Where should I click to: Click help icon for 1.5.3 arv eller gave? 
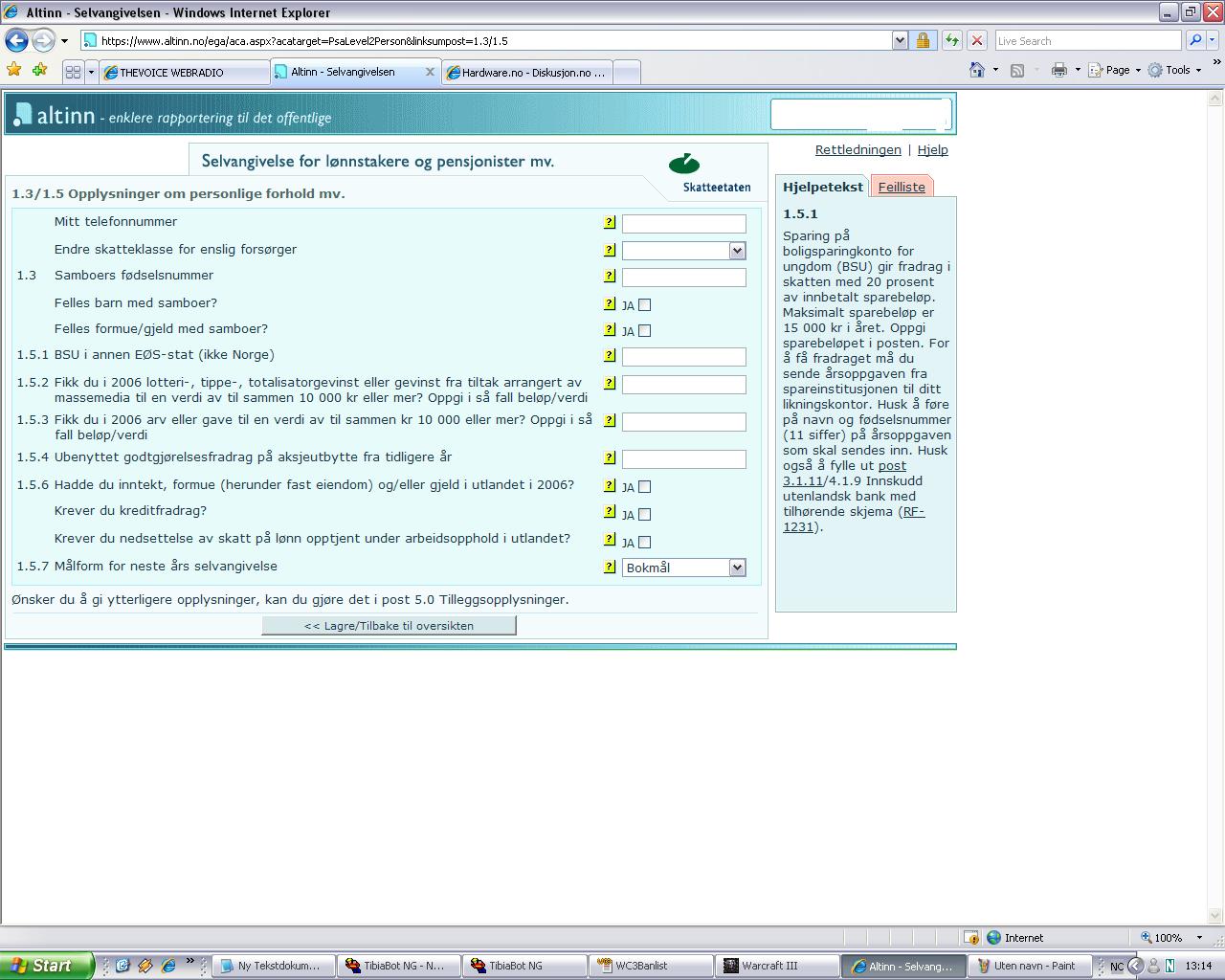(609, 420)
